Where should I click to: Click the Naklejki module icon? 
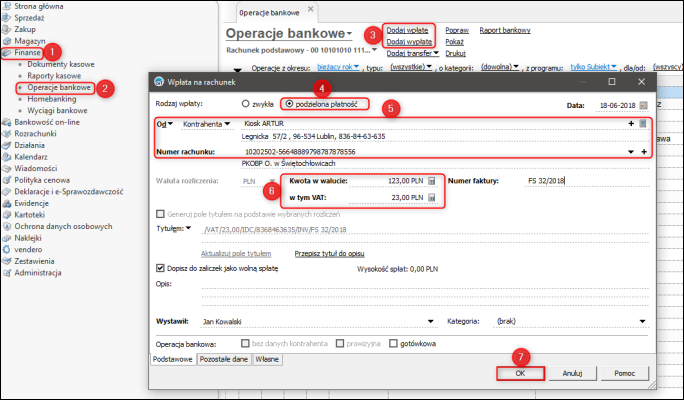pos(7,238)
